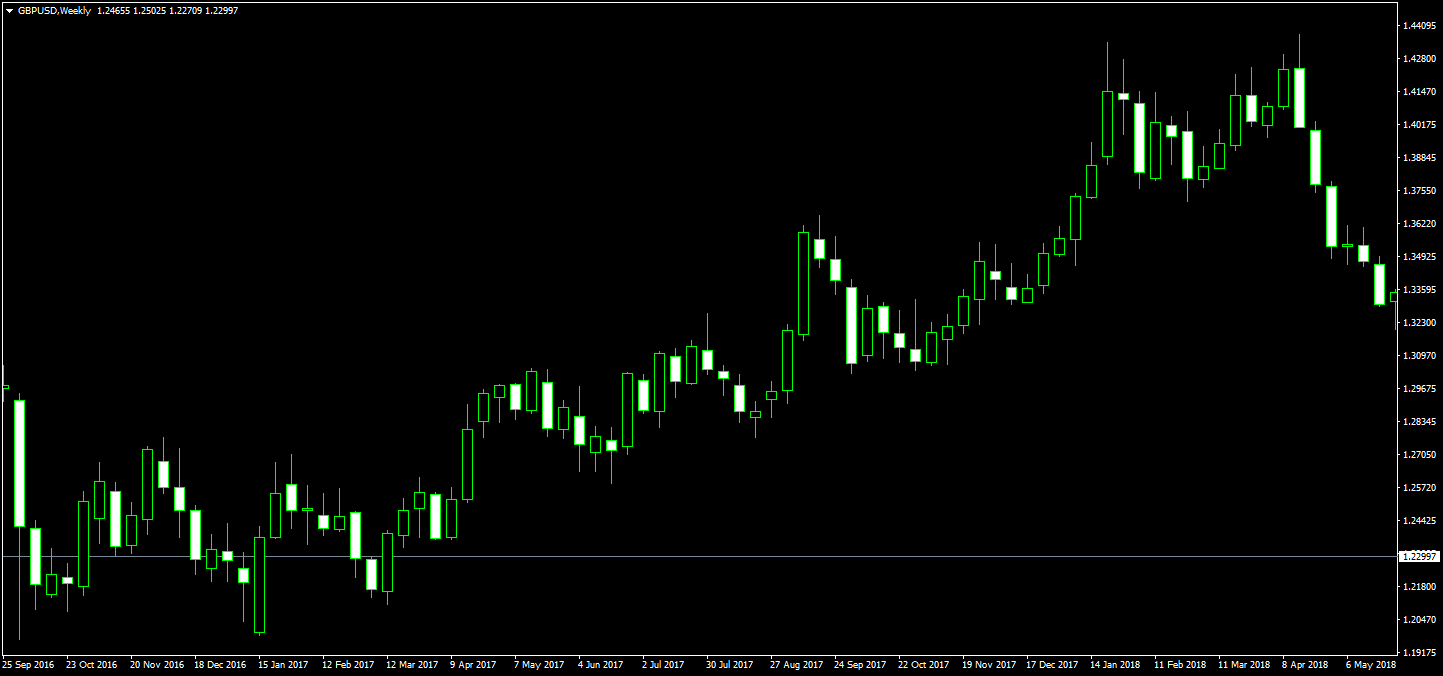The image size is (1443, 676).
Task: Click the 1.29675 price scale label
Action: (1420, 388)
